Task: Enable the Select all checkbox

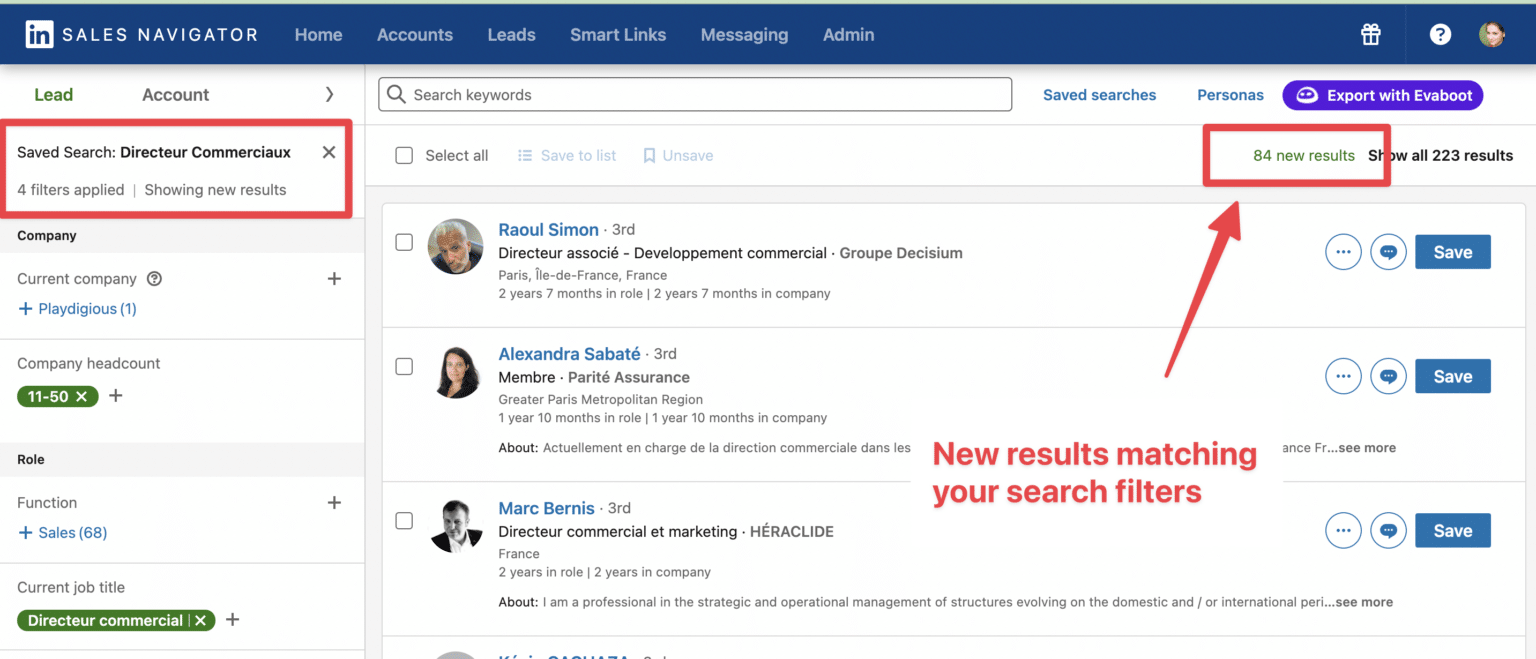Action: [x=404, y=155]
